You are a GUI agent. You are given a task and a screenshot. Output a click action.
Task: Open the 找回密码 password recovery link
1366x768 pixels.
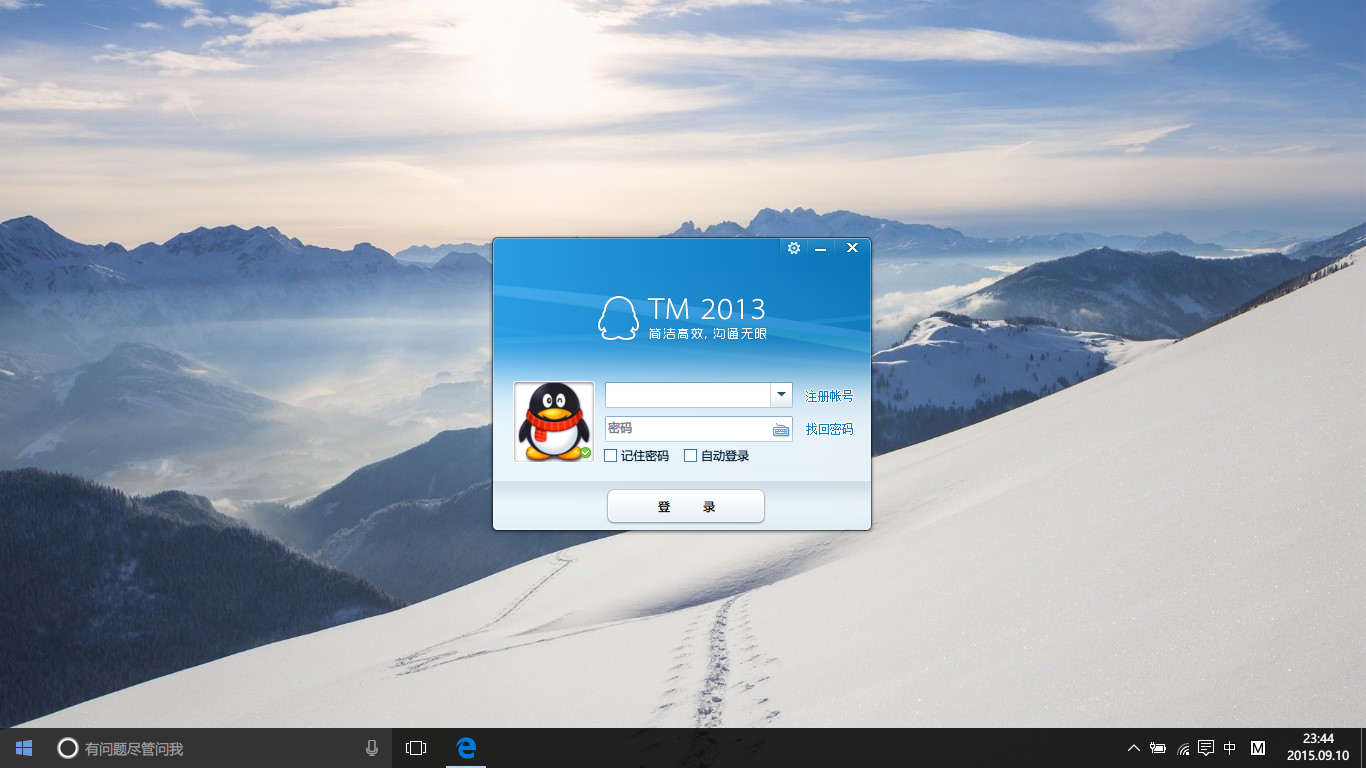pyautogui.click(x=829, y=429)
